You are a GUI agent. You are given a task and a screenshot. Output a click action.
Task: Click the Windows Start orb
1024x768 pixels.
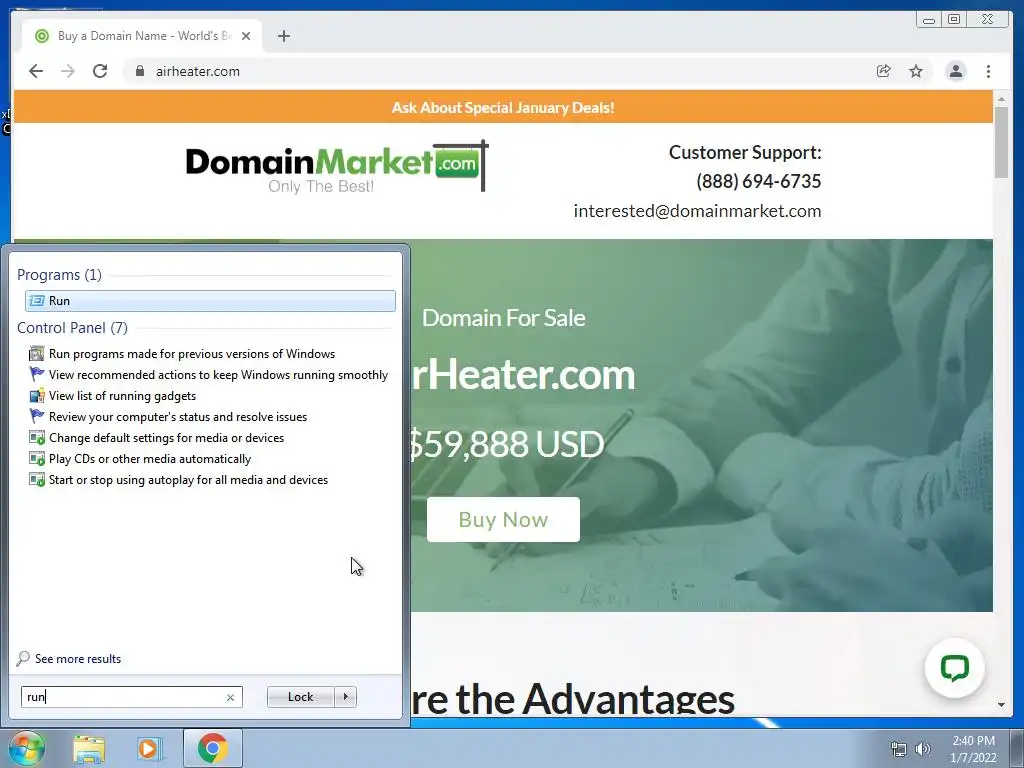[x=26, y=748]
